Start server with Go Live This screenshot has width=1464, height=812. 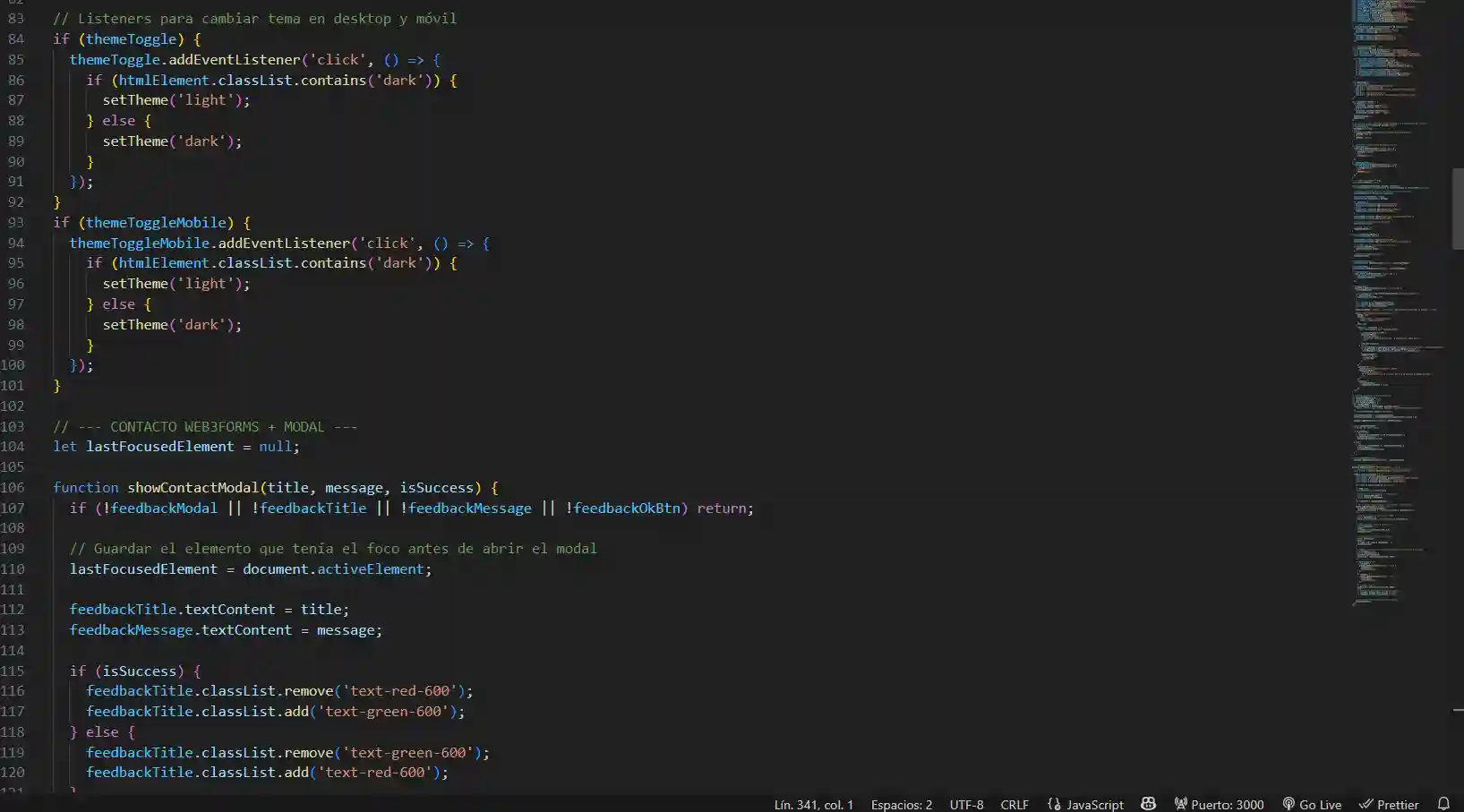tap(1312, 804)
